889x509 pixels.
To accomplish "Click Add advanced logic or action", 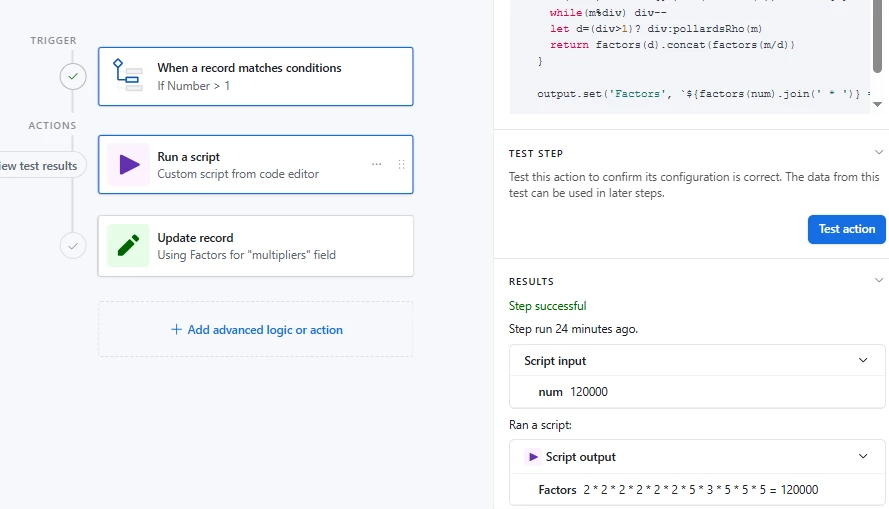I will click(265, 329).
